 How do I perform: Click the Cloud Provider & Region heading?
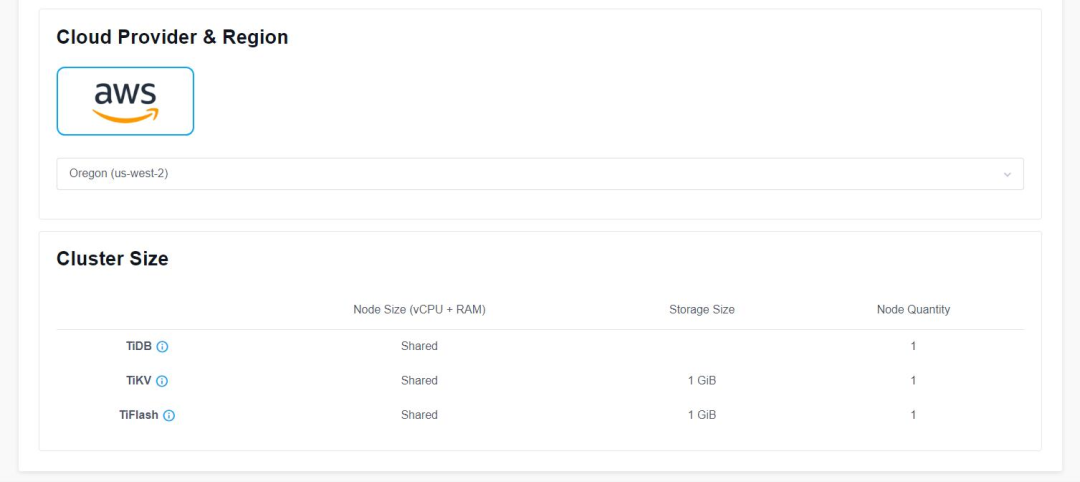tap(172, 37)
